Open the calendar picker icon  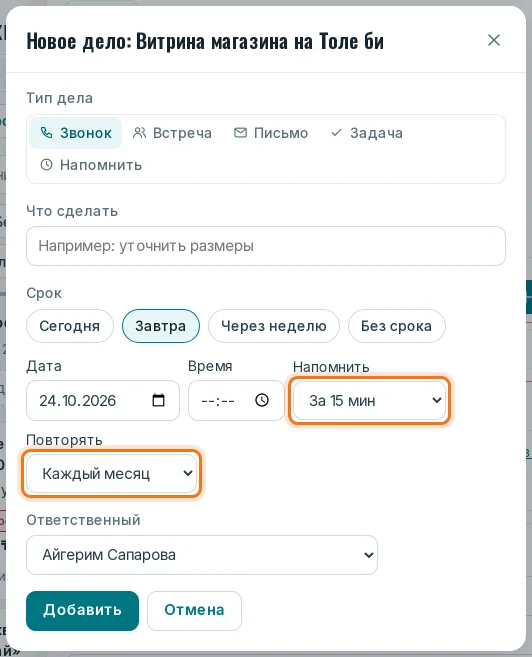158,401
